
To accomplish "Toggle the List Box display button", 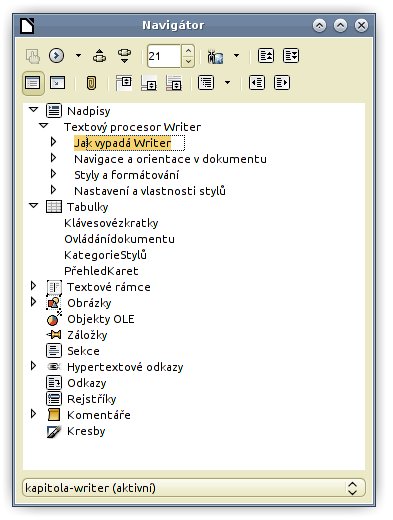I will click(x=33, y=83).
